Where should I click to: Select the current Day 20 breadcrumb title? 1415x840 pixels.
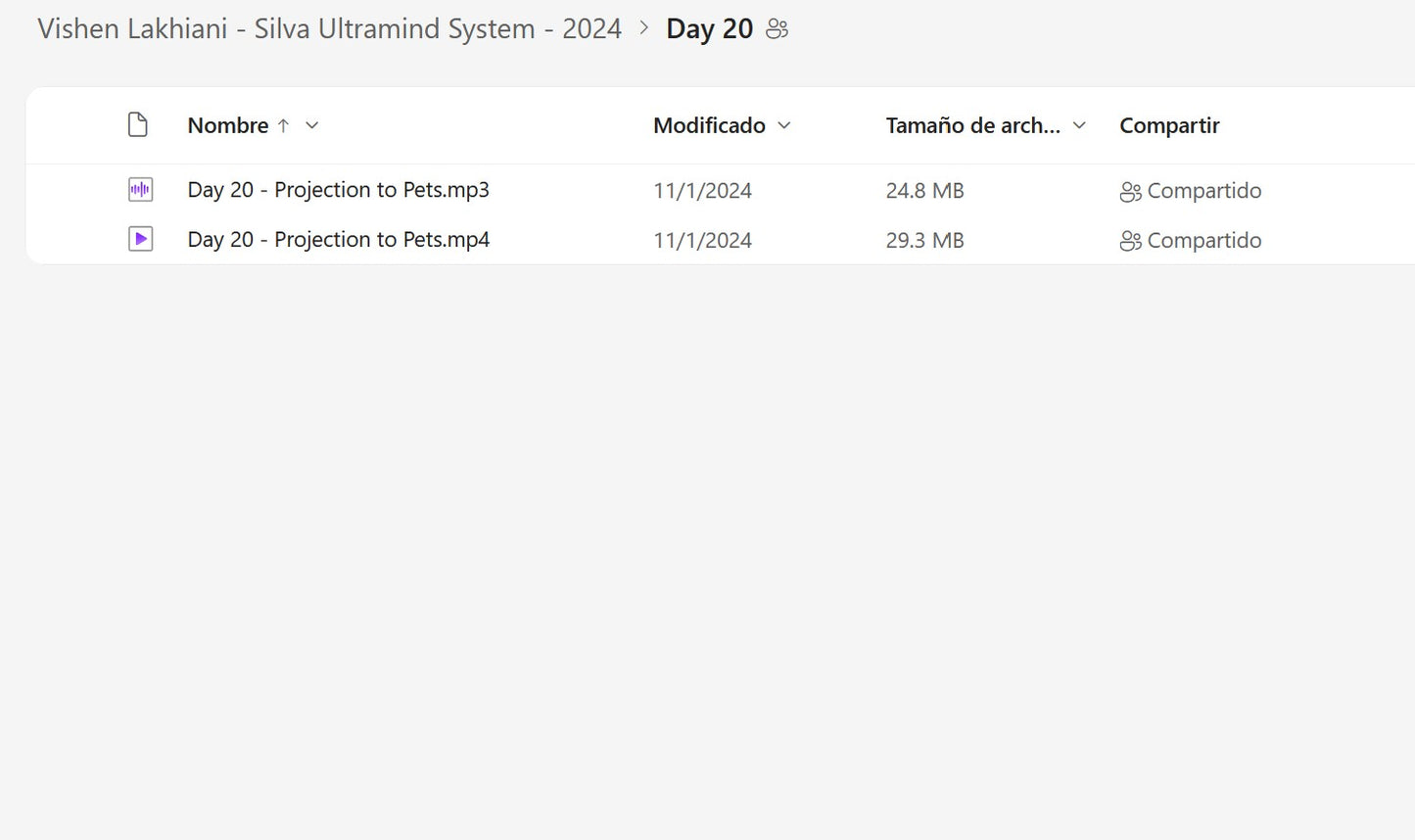click(x=709, y=29)
